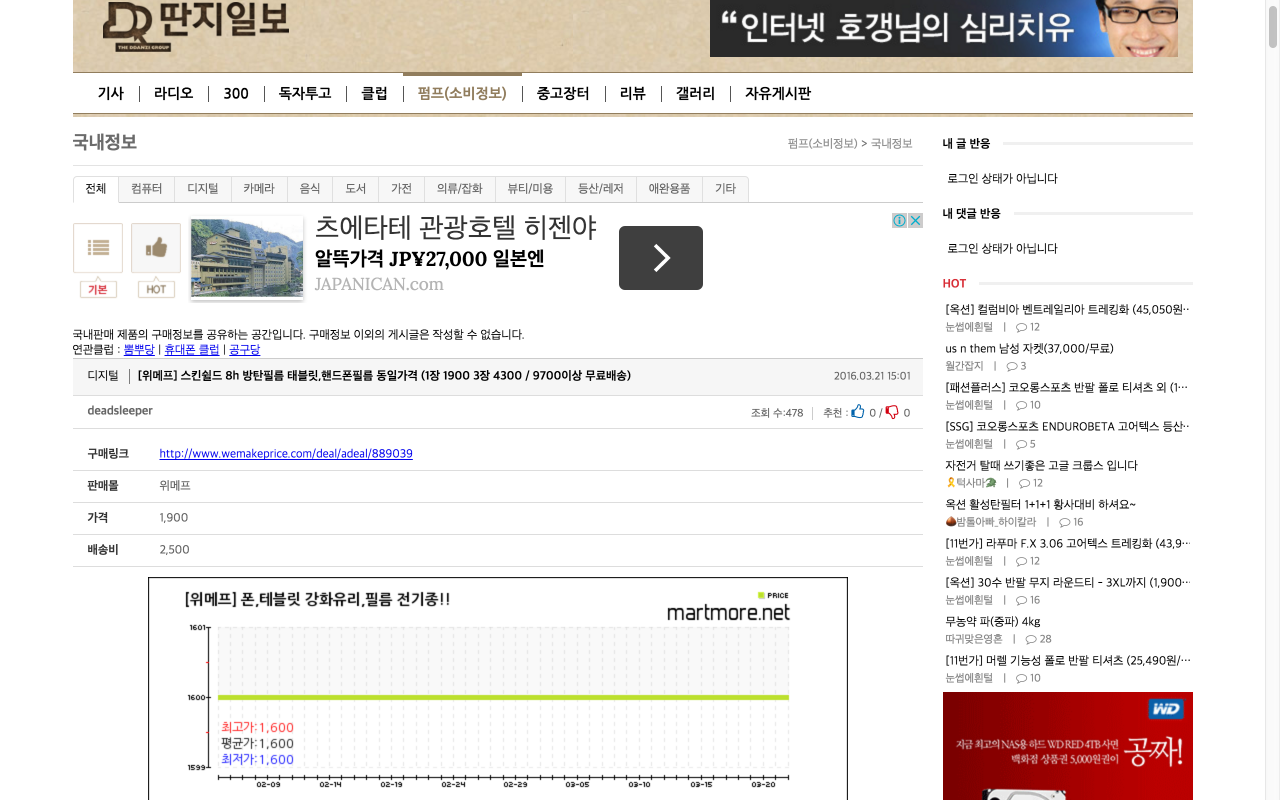Viewport: 1280px width, 800px height.
Task: Select the 전체 category tab
Action: pos(96,189)
